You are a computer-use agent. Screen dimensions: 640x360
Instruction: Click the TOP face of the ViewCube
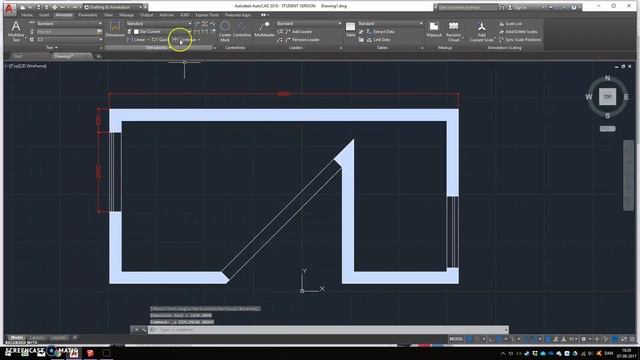click(607, 97)
